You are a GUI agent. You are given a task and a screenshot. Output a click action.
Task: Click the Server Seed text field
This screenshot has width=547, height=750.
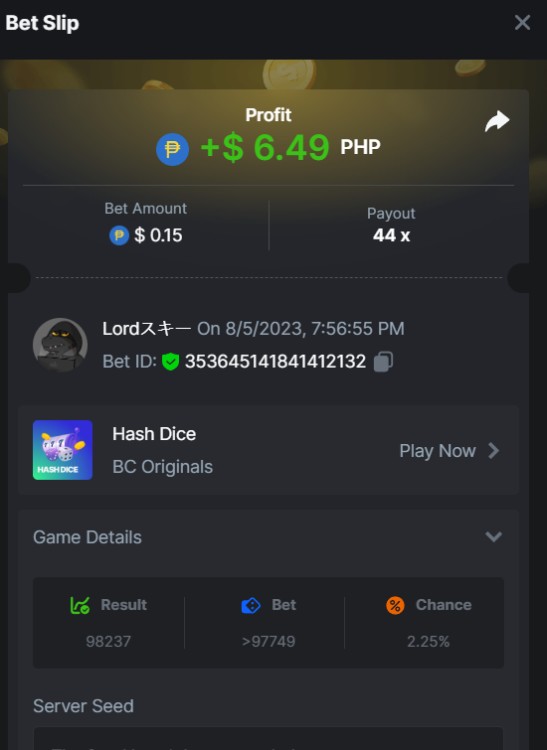pyautogui.click(x=268, y=739)
